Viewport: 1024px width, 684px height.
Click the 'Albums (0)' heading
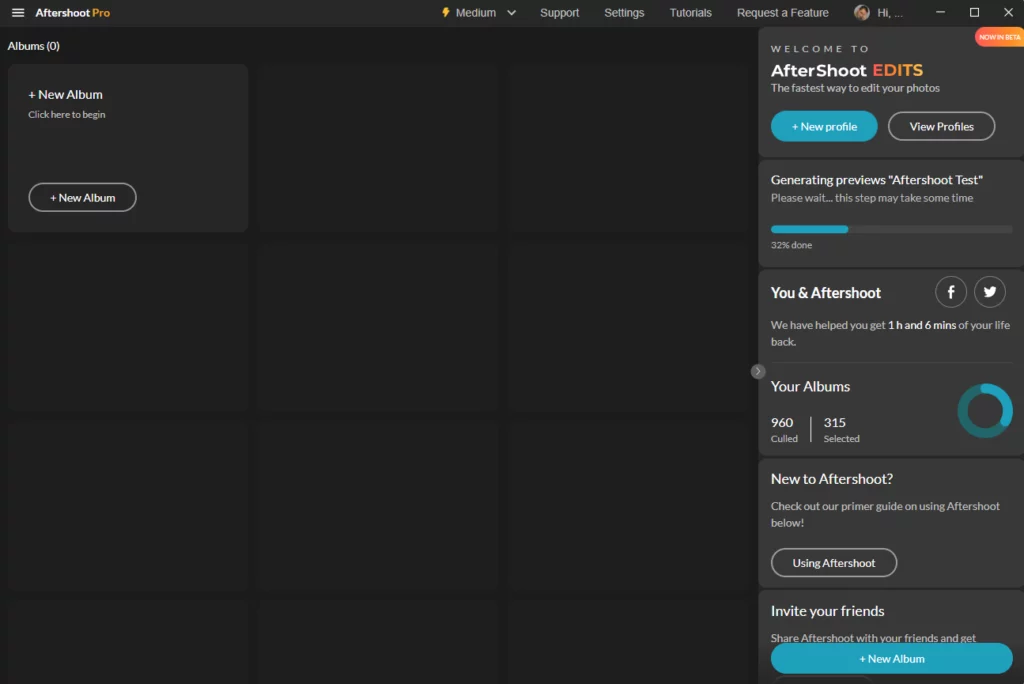[x=33, y=46]
